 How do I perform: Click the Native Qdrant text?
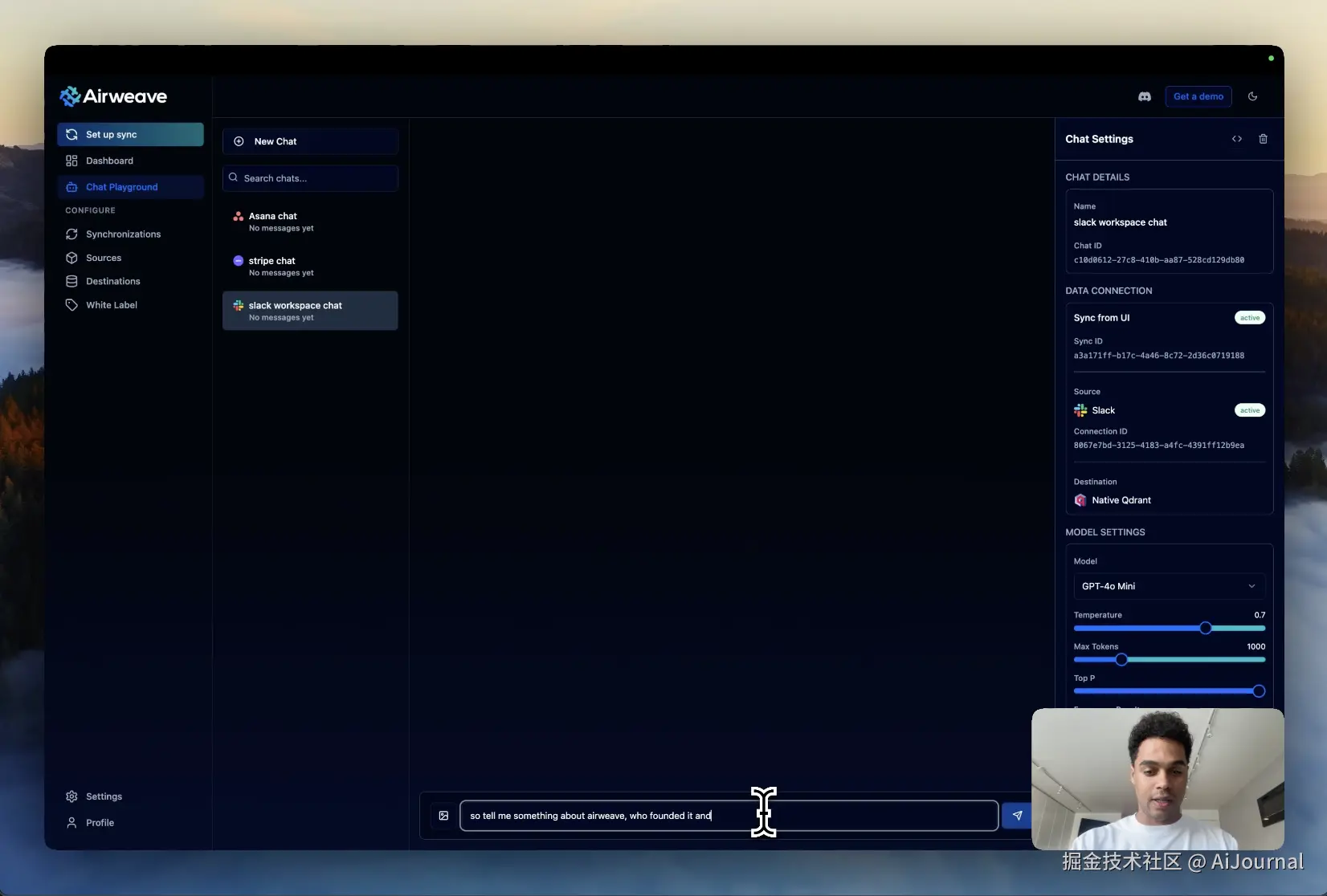(x=1121, y=500)
